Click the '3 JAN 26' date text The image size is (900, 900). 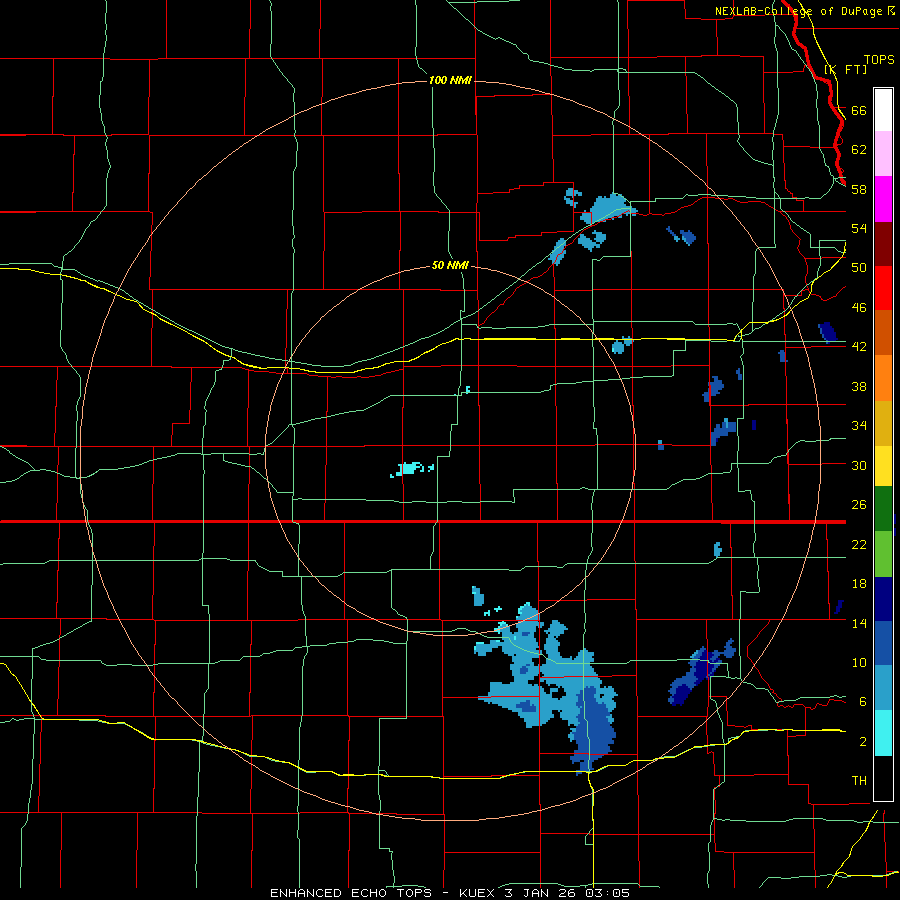[542, 893]
